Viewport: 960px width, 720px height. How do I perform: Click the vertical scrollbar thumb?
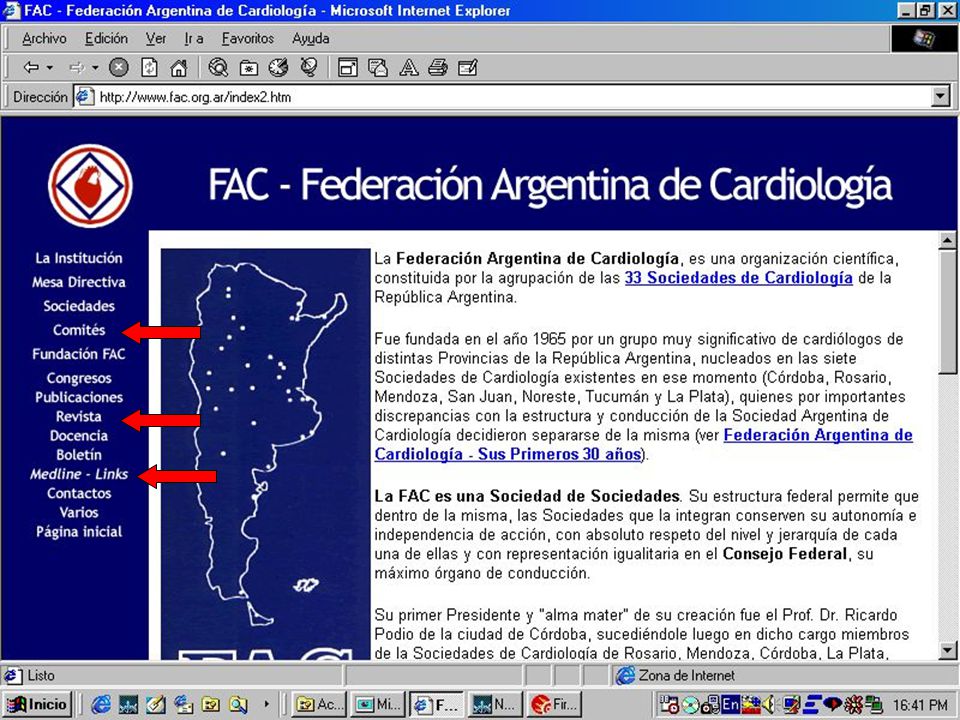tap(947, 311)
